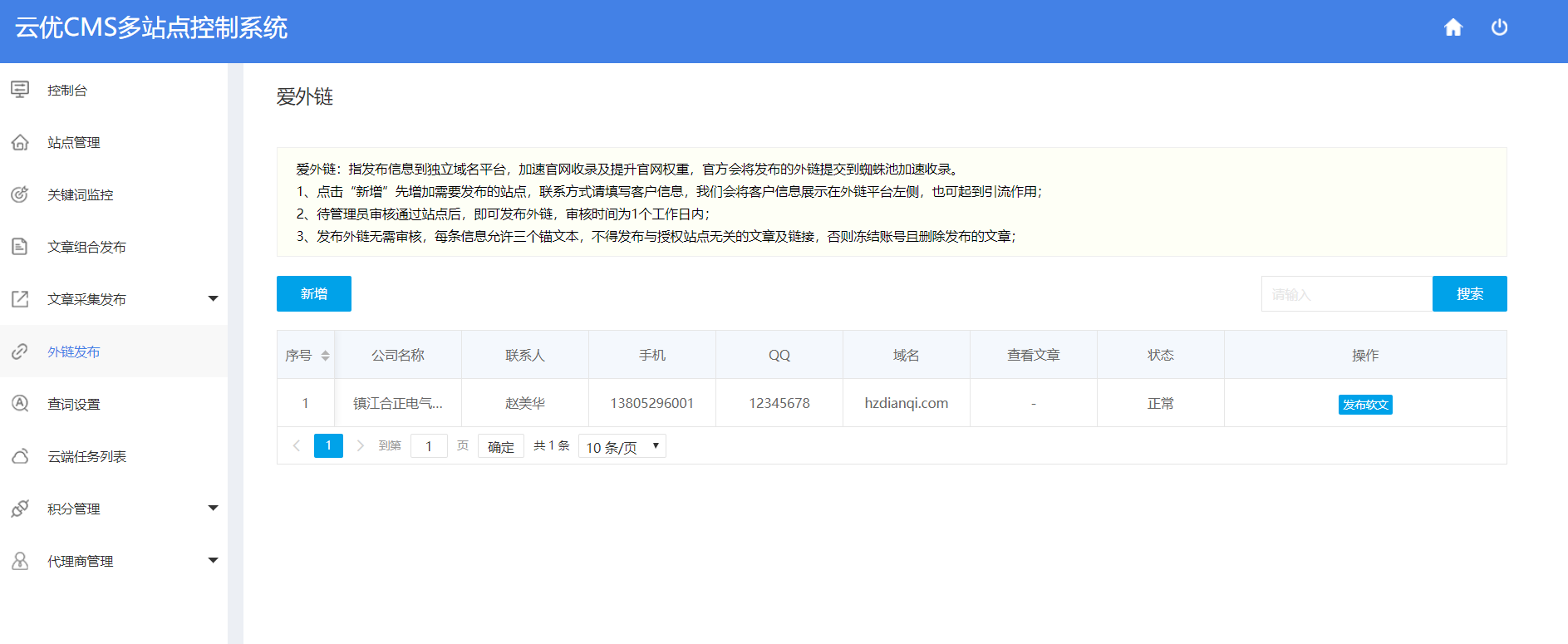Click the 积分管理 icon in the sidebar
This screenshot has height=644, width=1568.
(20, 509)
